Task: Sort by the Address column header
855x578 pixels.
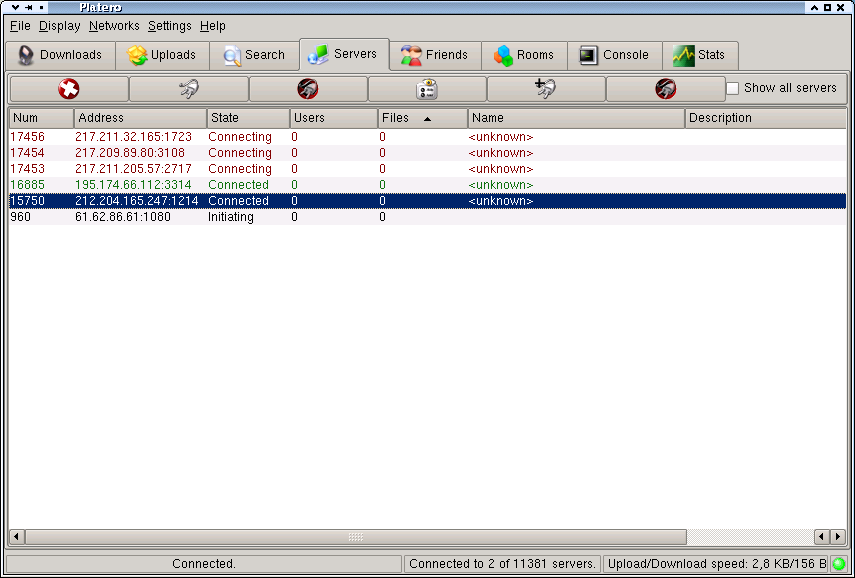Action: point(141,118)
